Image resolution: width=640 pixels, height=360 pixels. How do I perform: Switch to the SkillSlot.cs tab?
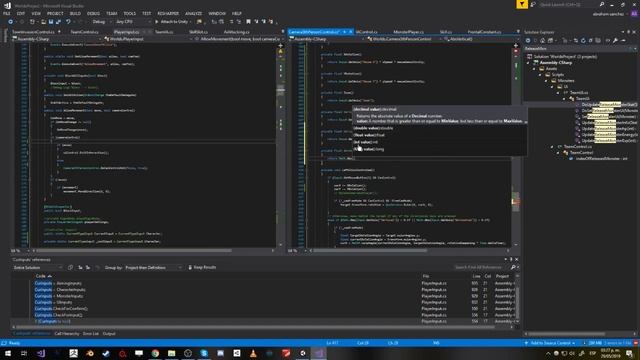pos(198,32)
